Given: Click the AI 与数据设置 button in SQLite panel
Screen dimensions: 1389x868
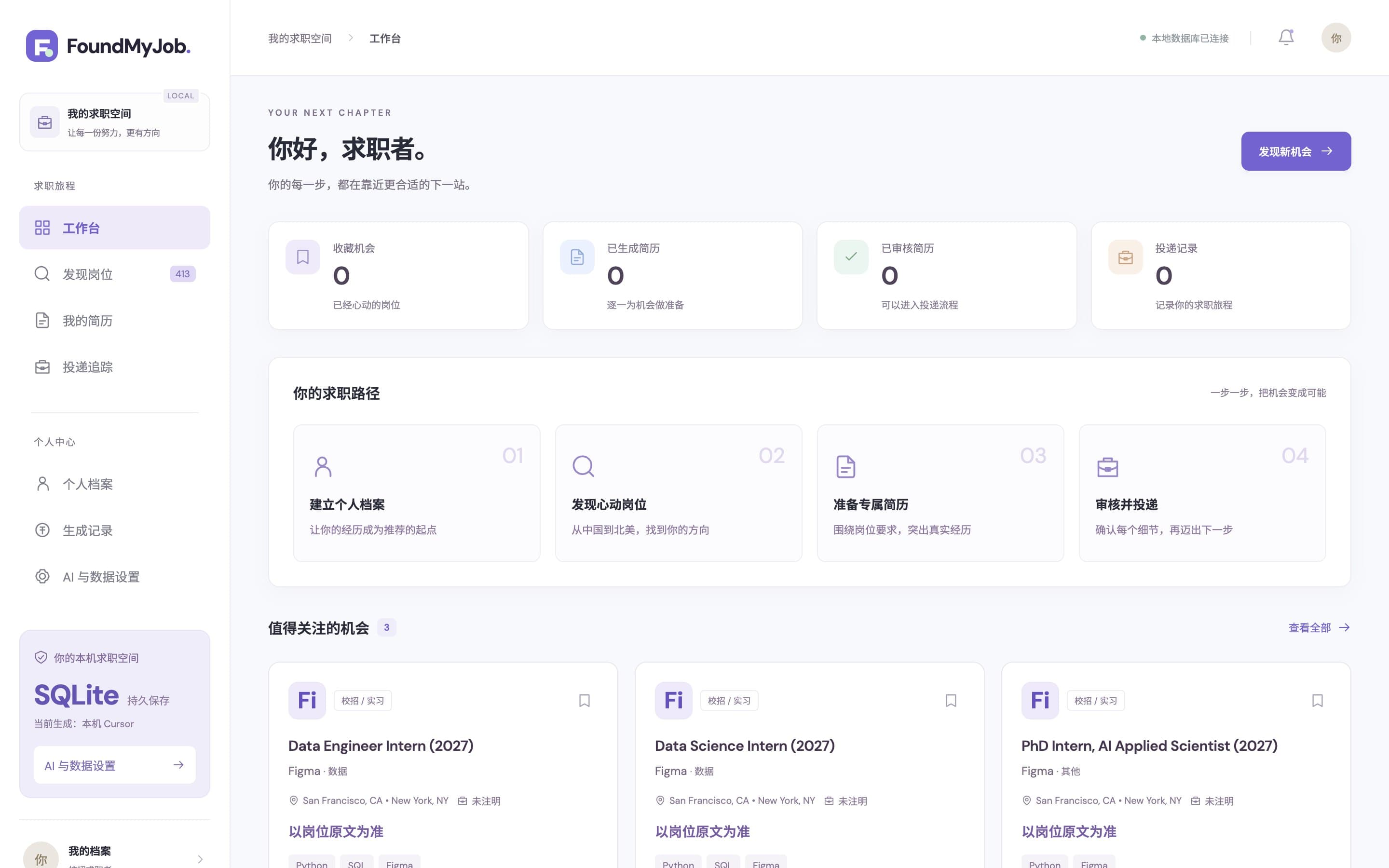Looking at the screenshot, I should tap(115, 765).
